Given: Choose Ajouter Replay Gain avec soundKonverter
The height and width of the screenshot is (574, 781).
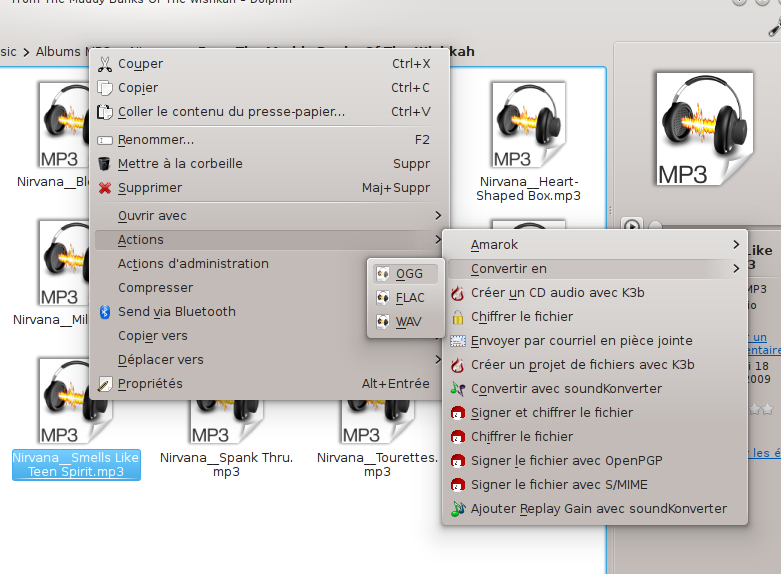Looking at the screenshot, I should (x=595, y=509).
